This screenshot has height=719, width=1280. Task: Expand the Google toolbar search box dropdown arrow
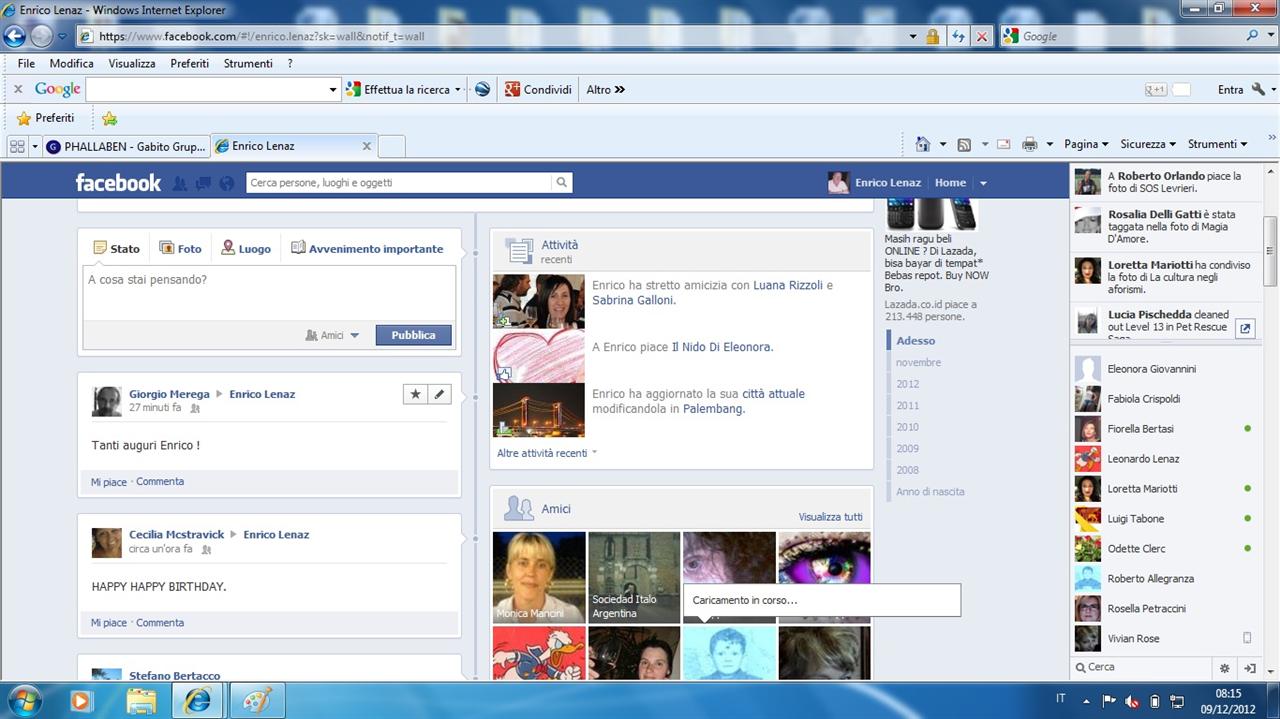(x=333, y=90)
